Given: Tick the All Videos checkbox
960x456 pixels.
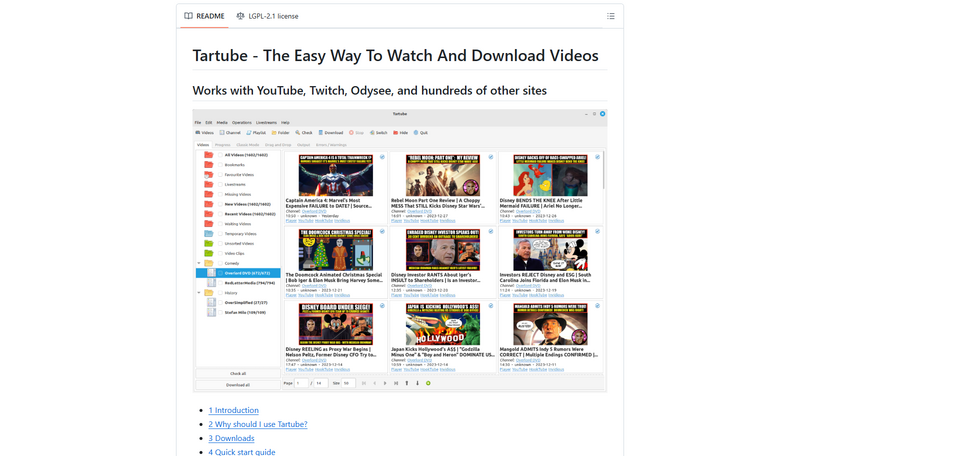Looking at the screenshot, I should point(220,155).
